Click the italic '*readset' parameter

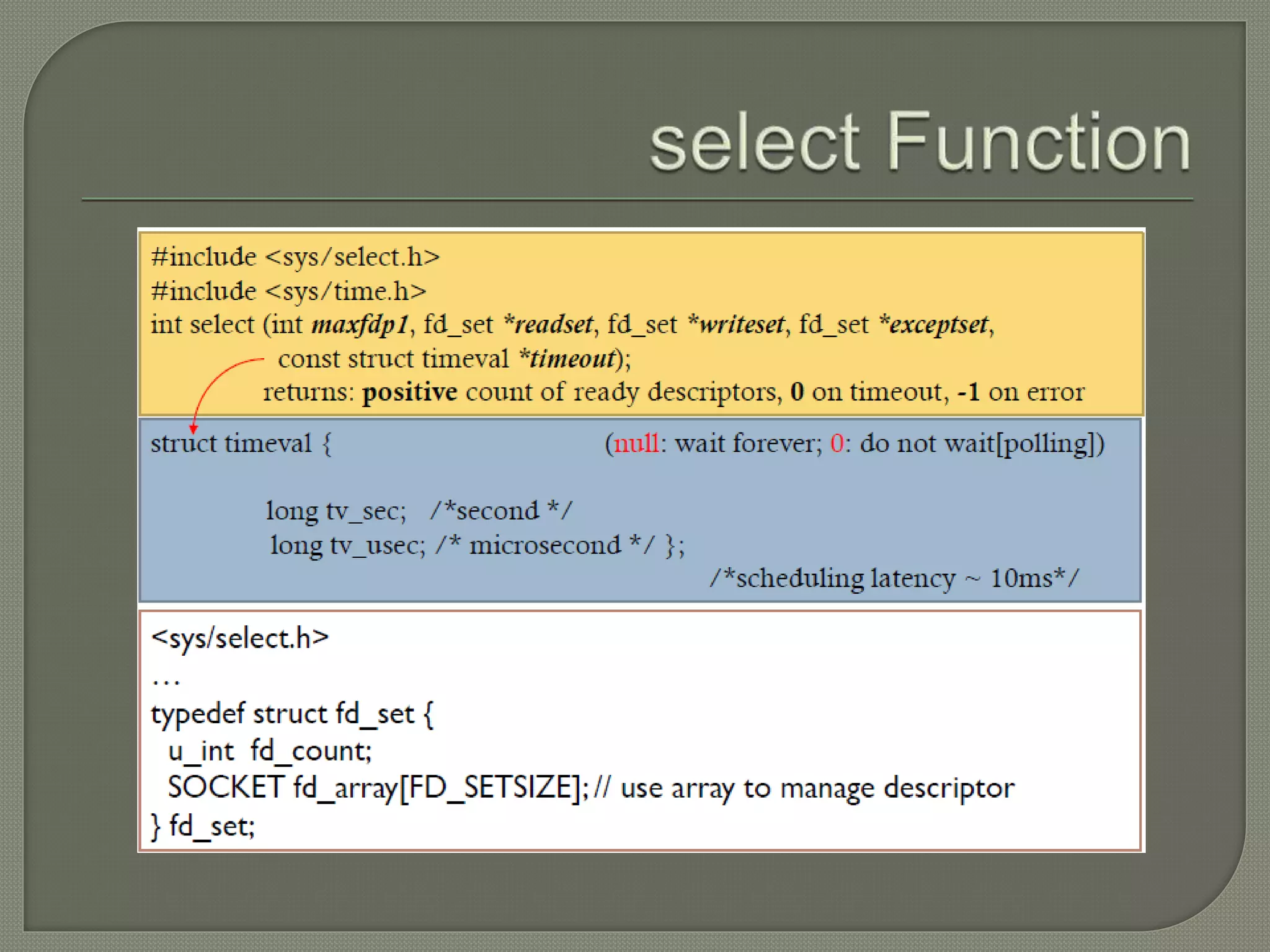(548, 325)
